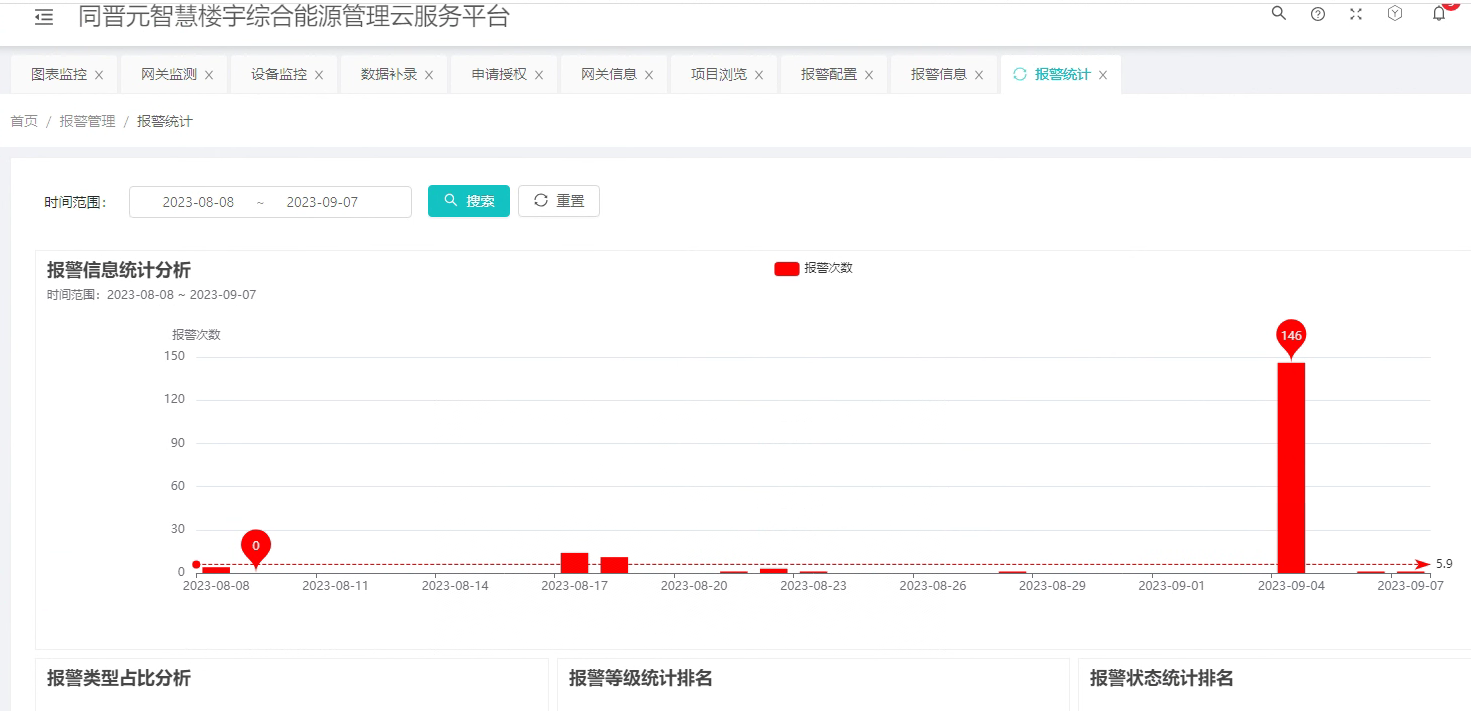Screen dimensions: 1471x711
Task: Open the 项目浏览 tab
Action: tap(719, 74)
